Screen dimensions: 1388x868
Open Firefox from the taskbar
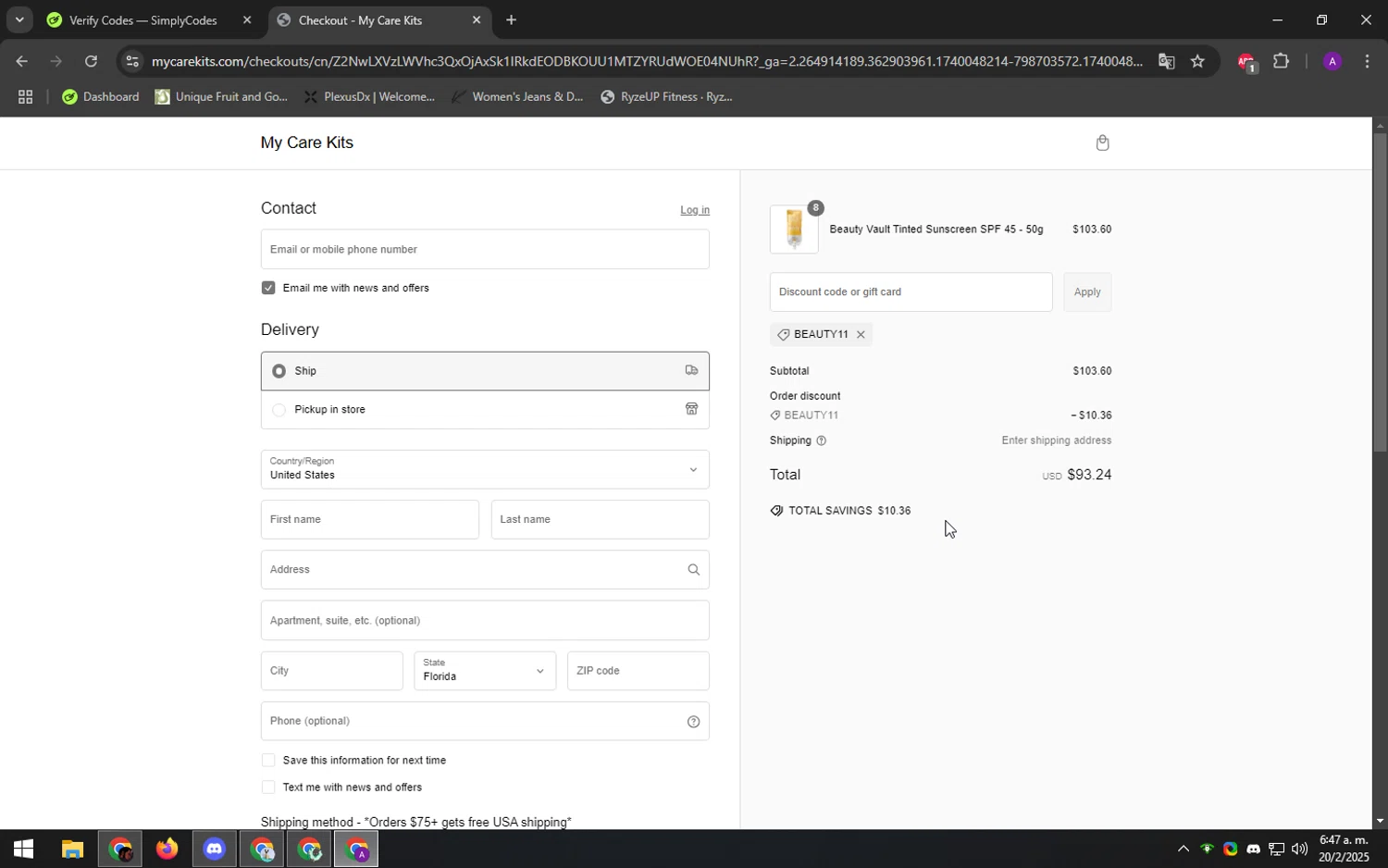point(167,849)
